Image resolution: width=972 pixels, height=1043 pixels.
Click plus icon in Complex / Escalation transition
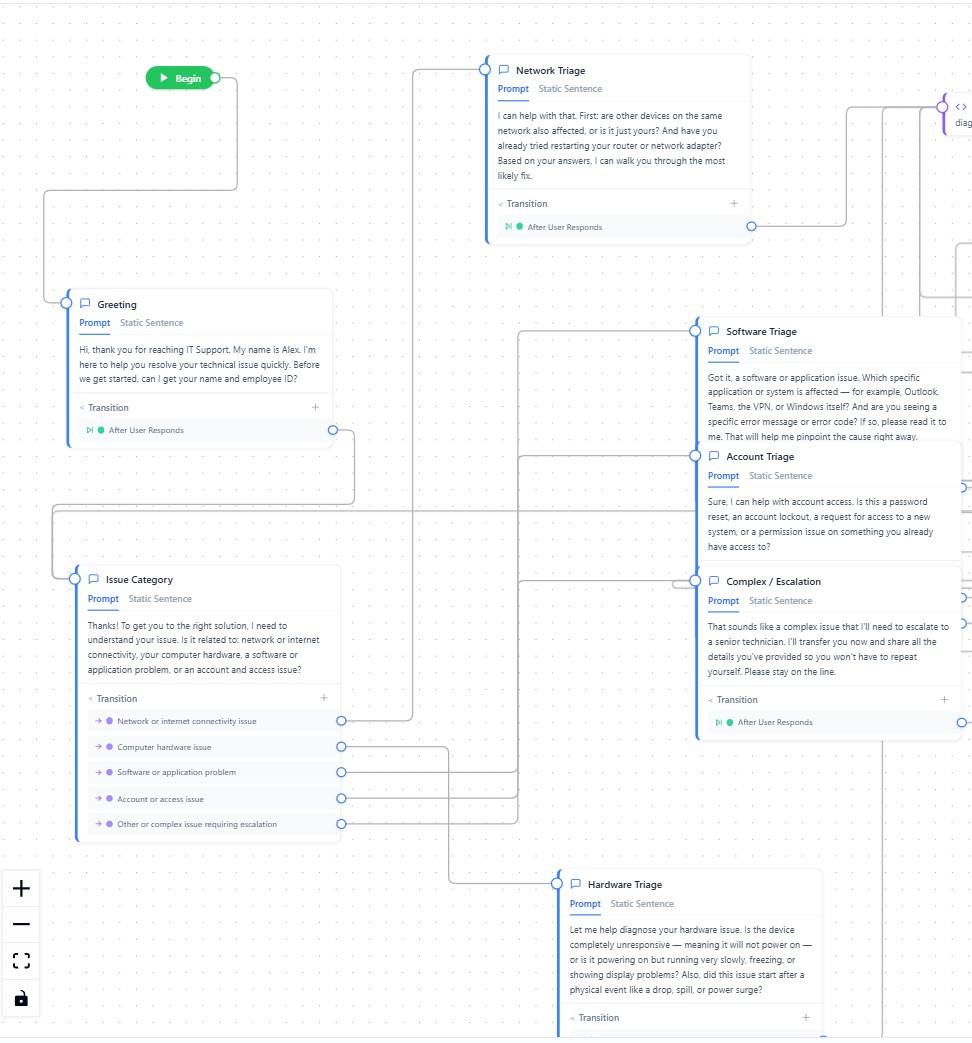944,699
